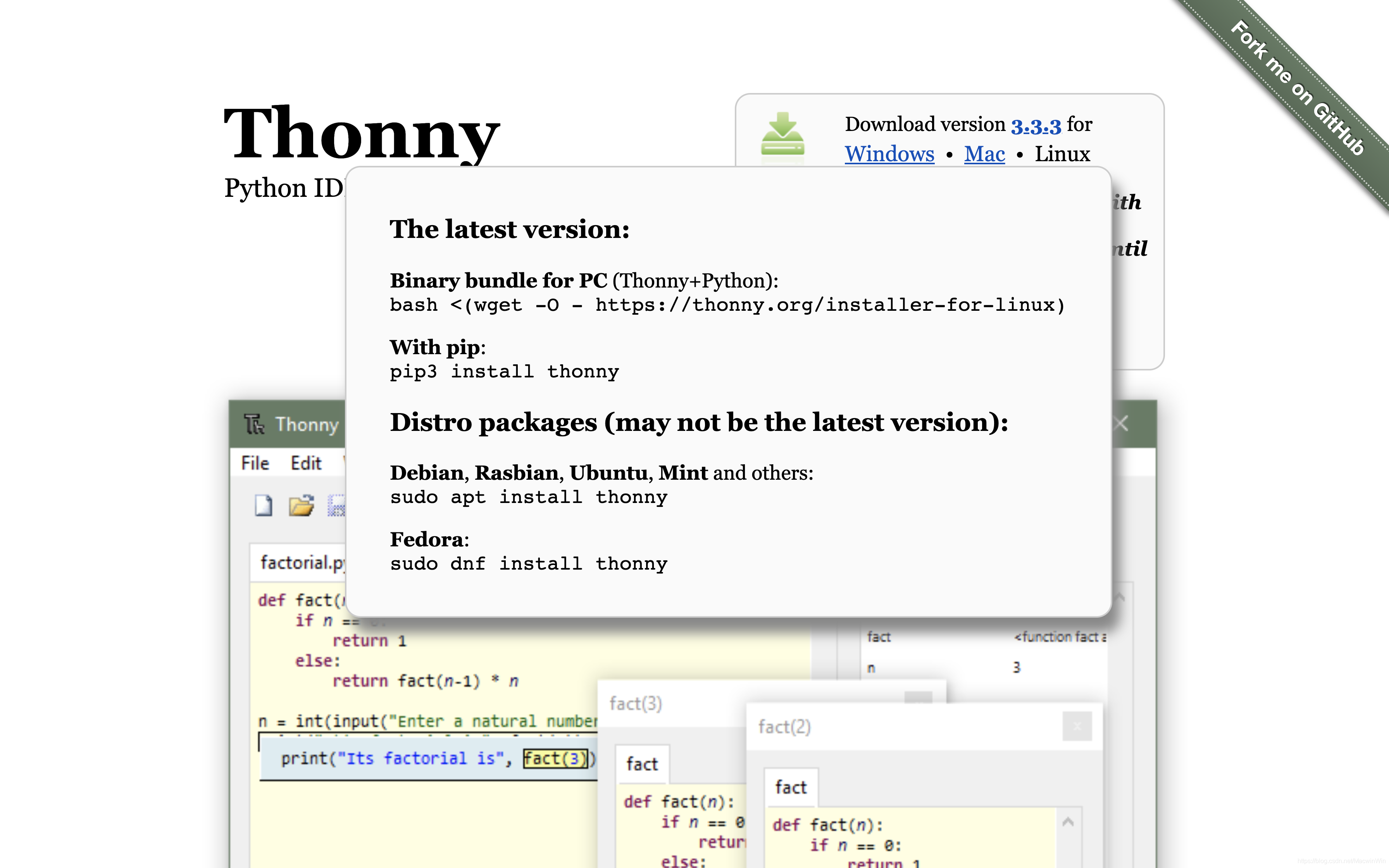Click the 'With pip' label
Viewport: 1389px width, 868px height.
(x=435, y=347)
